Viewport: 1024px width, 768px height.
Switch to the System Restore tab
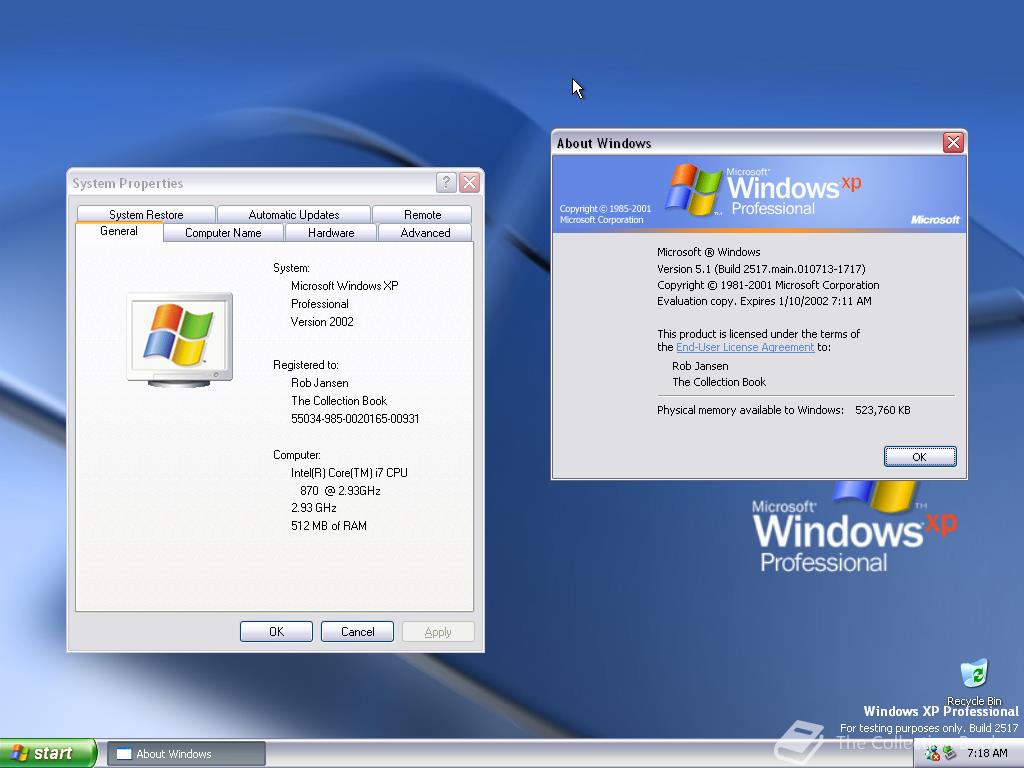(x=146, y=214)
